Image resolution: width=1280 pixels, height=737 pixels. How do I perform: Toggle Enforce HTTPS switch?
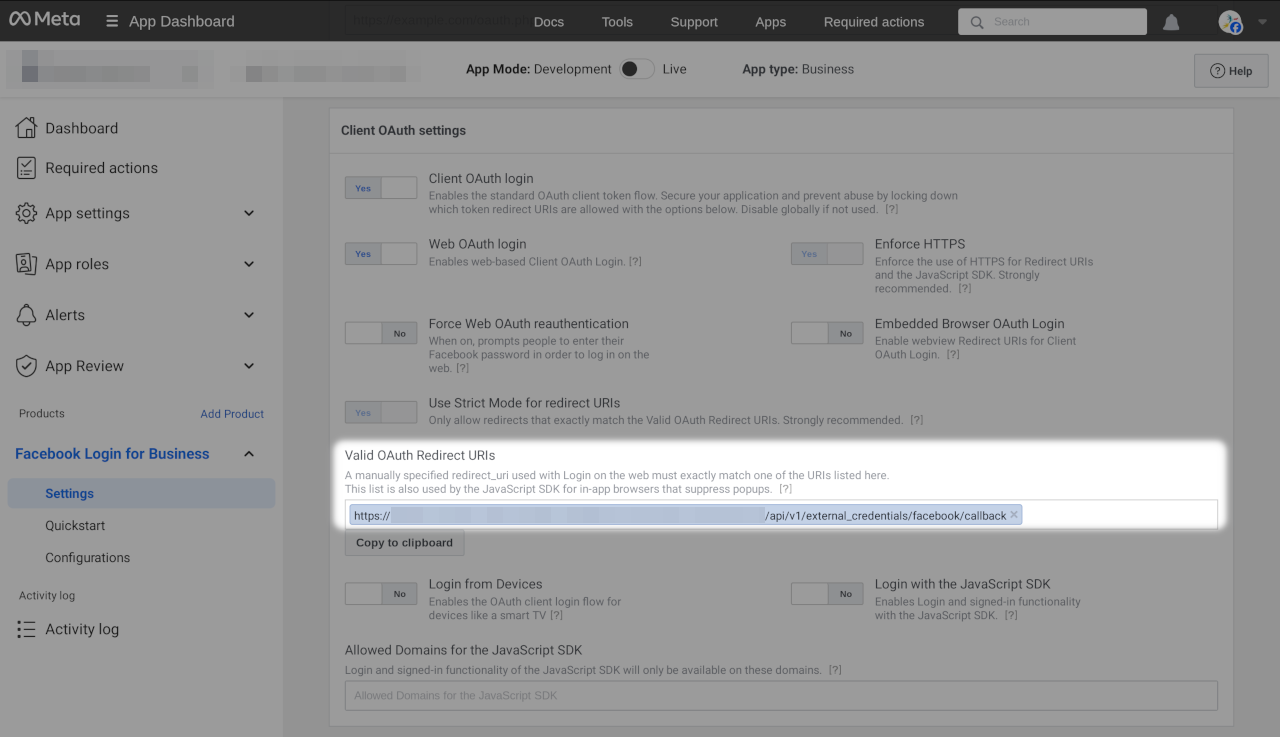[x=827, y=254]
